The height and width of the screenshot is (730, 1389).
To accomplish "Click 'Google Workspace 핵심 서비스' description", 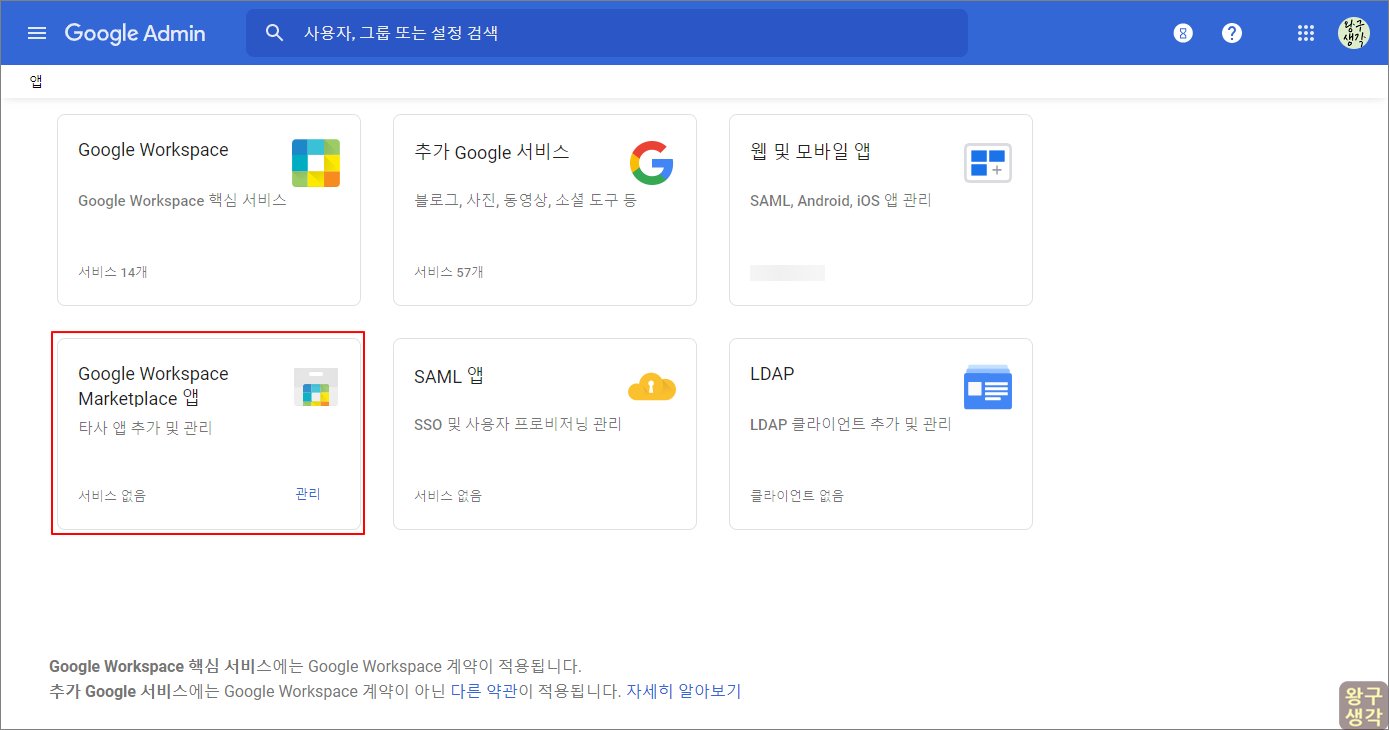I will (x=182, y=200).
